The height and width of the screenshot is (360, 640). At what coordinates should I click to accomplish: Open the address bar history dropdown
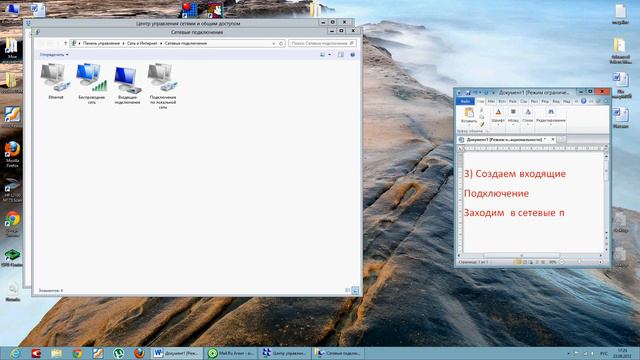(273, 43)
